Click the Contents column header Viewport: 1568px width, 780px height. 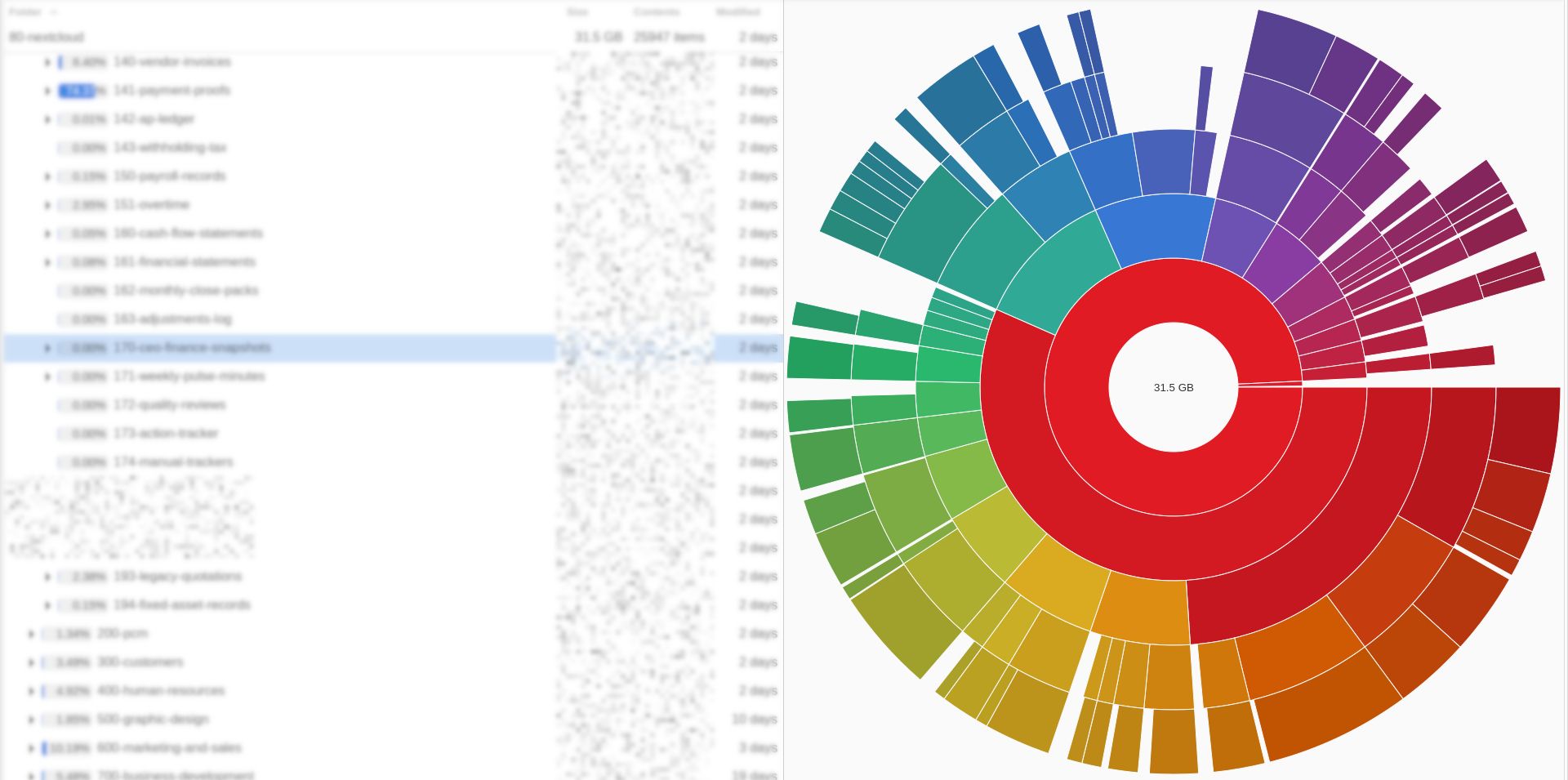coord(656,12)
